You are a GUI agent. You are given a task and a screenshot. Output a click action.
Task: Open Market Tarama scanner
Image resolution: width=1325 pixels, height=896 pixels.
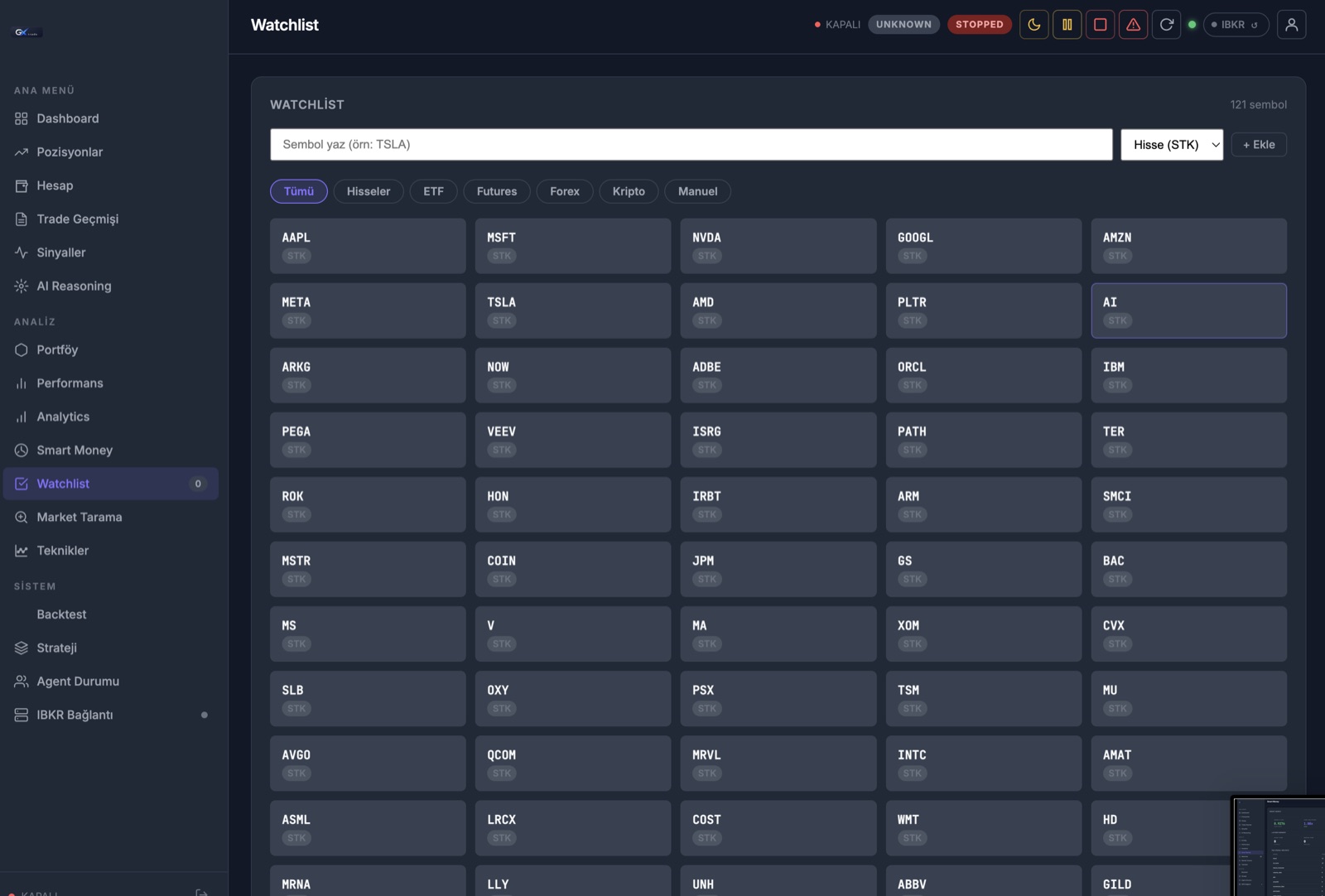coord(111,517)
